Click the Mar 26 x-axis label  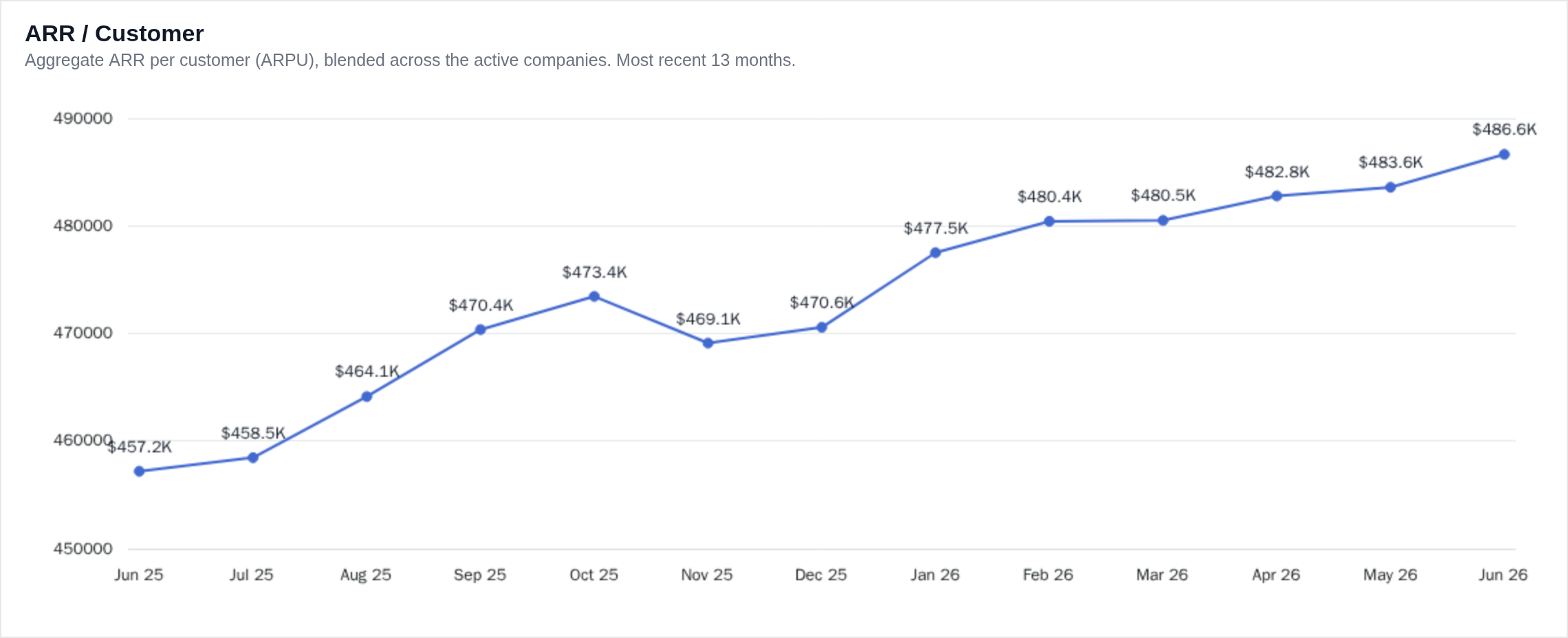click(x=1162, y=575)
